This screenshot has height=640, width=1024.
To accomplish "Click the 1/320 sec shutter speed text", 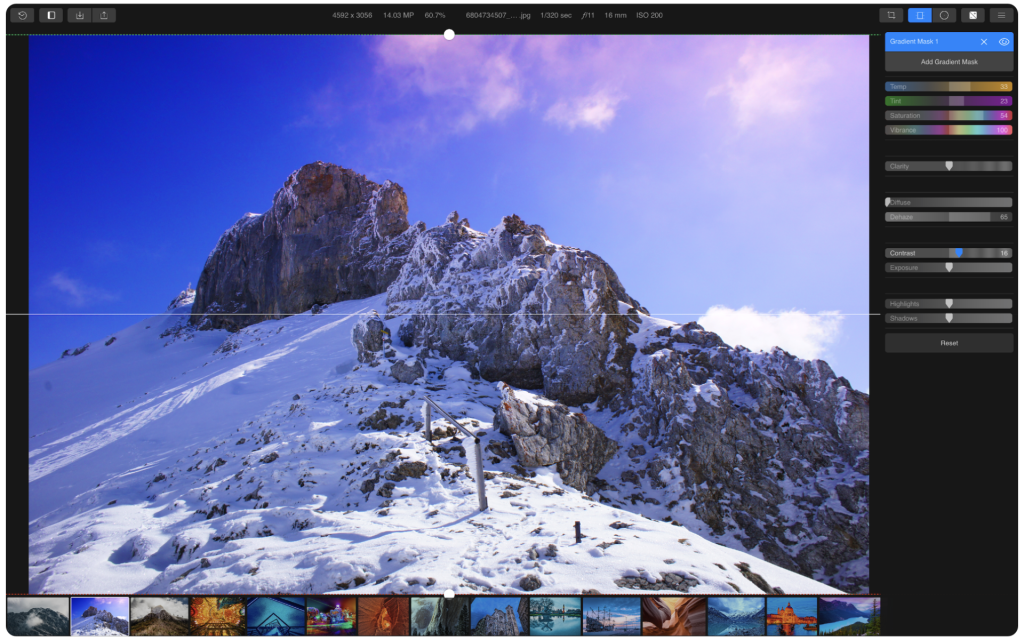I will [x=556, y=15].
